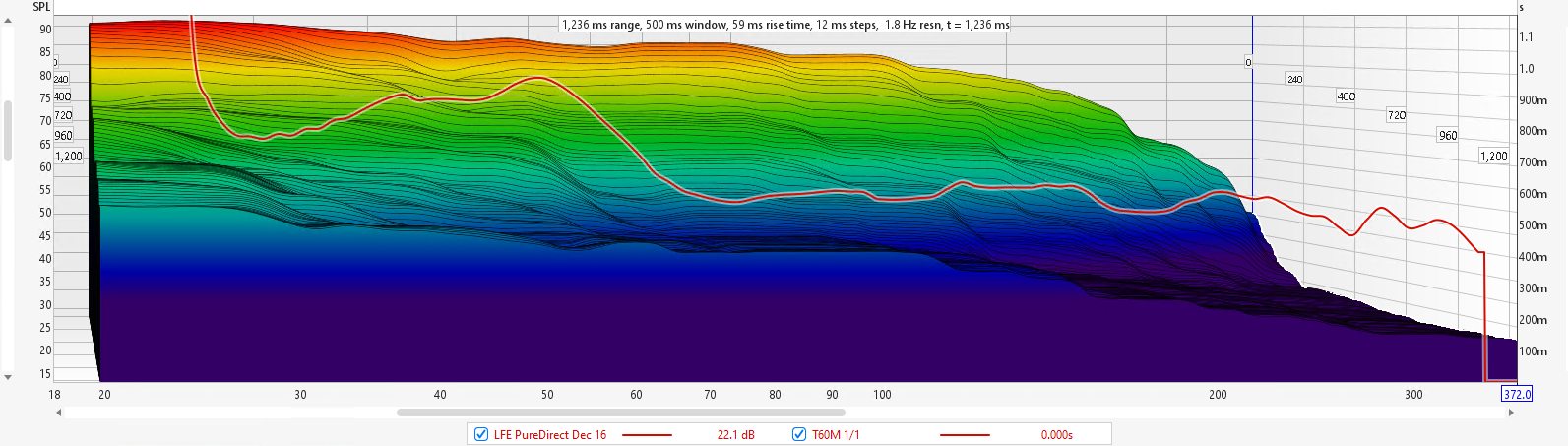Click the 0.000s T60M readout value
Viewport: 1568px width, 446px height.
1056,434
